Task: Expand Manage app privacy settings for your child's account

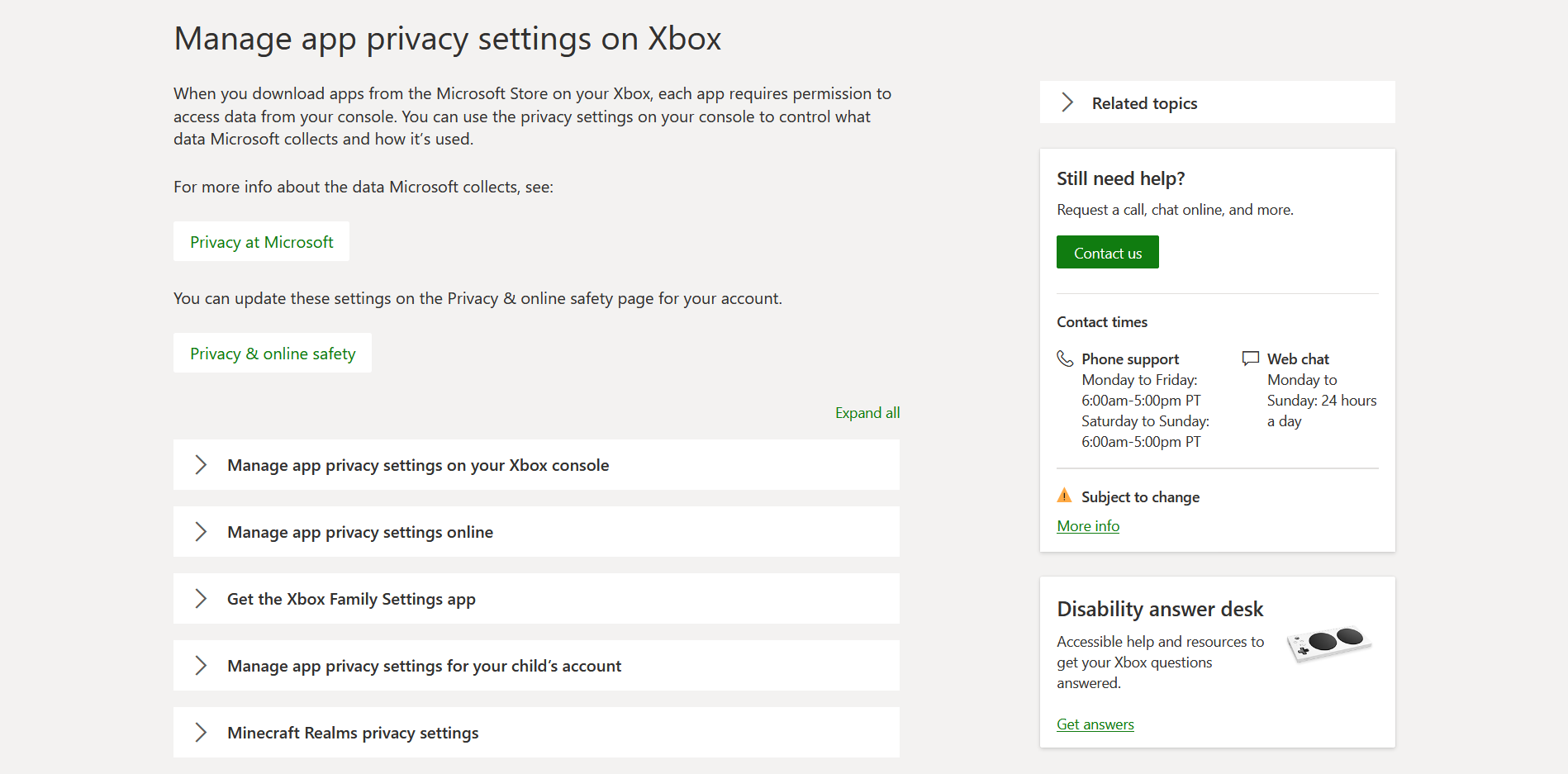Action: coord(536,666)
